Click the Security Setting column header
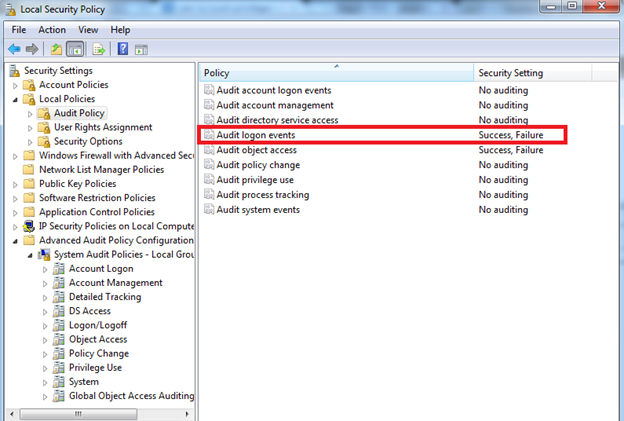Image resolution: width=624 pixels, height=421 pixels. click(510, 73)
